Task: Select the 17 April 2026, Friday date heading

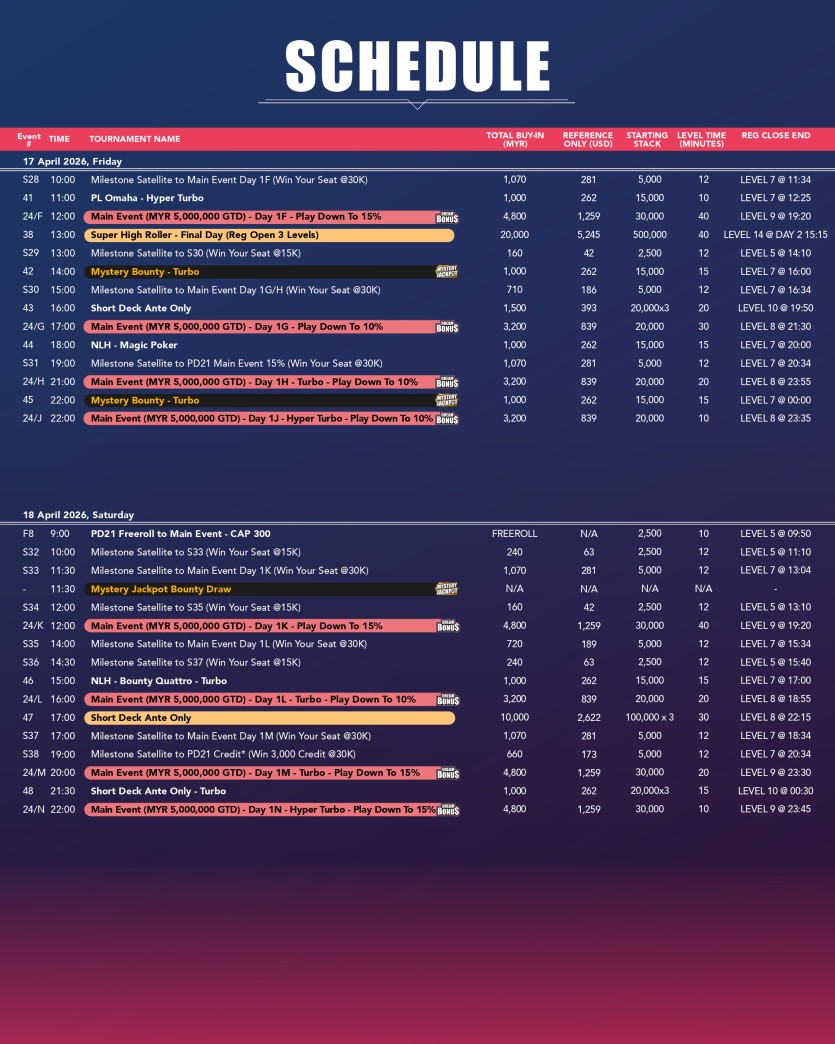Action: point(72,161)
